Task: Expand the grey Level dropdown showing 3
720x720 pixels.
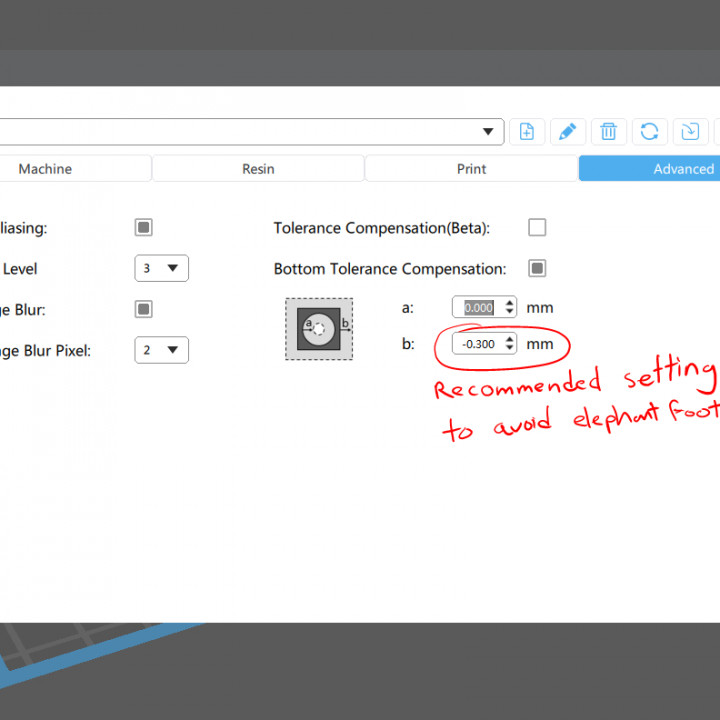Action: point(161,268)
